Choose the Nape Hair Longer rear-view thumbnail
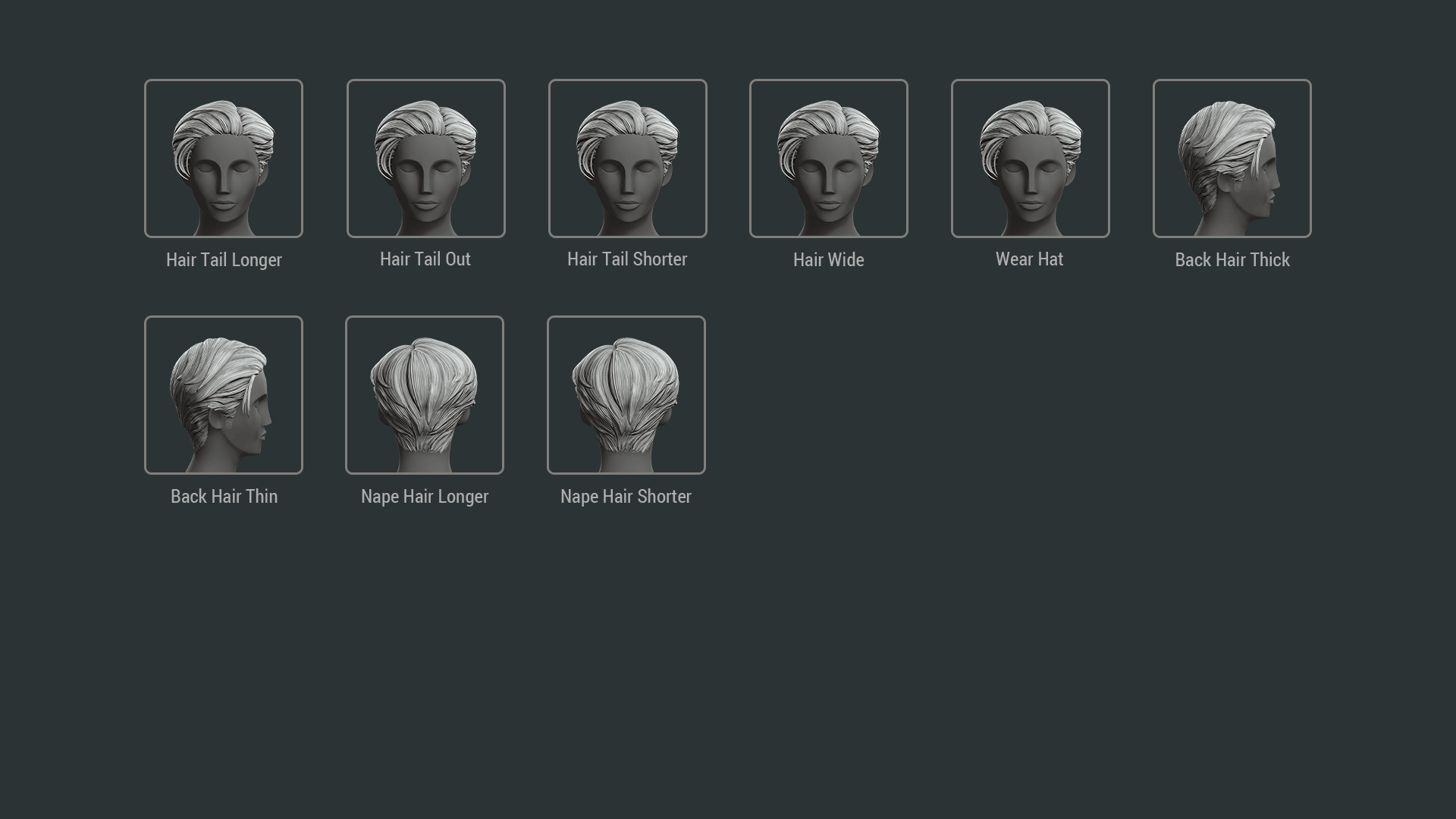The image size is (1456, 819). click(425, 395)
